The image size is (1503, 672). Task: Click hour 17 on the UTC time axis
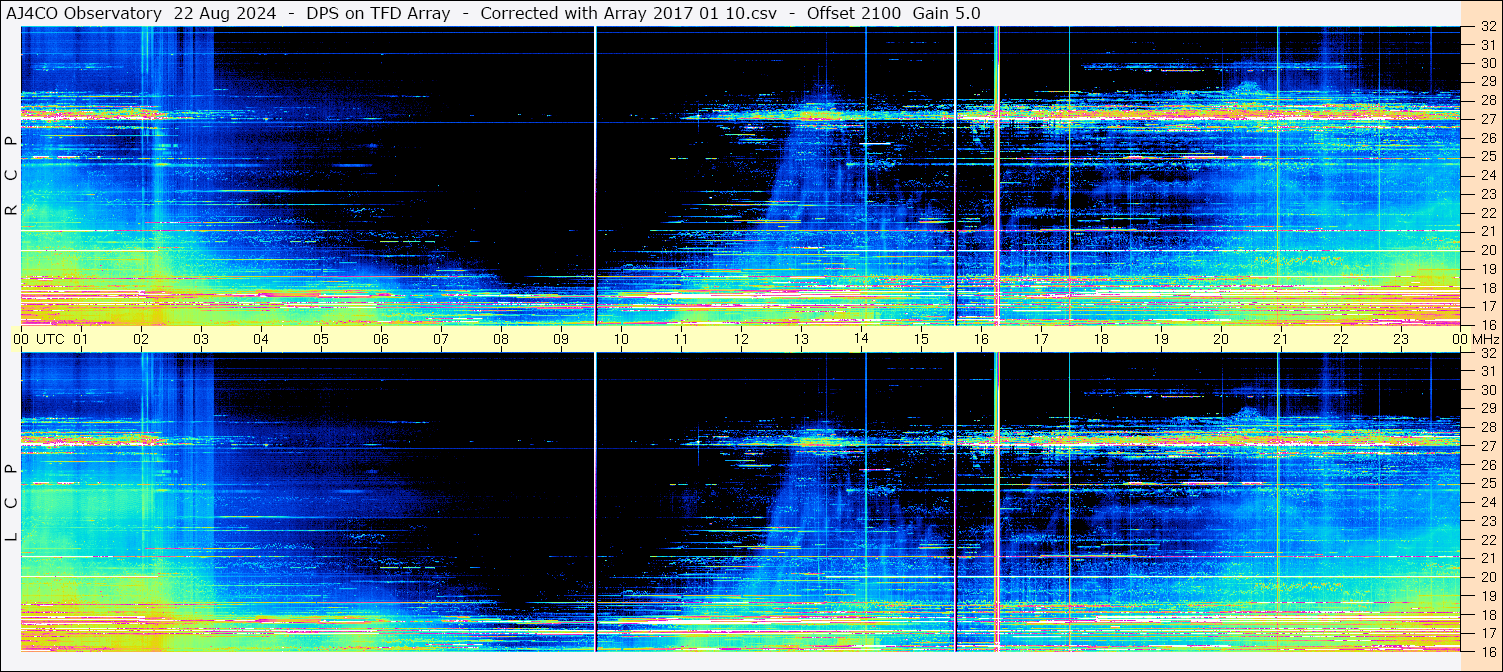1041,339
